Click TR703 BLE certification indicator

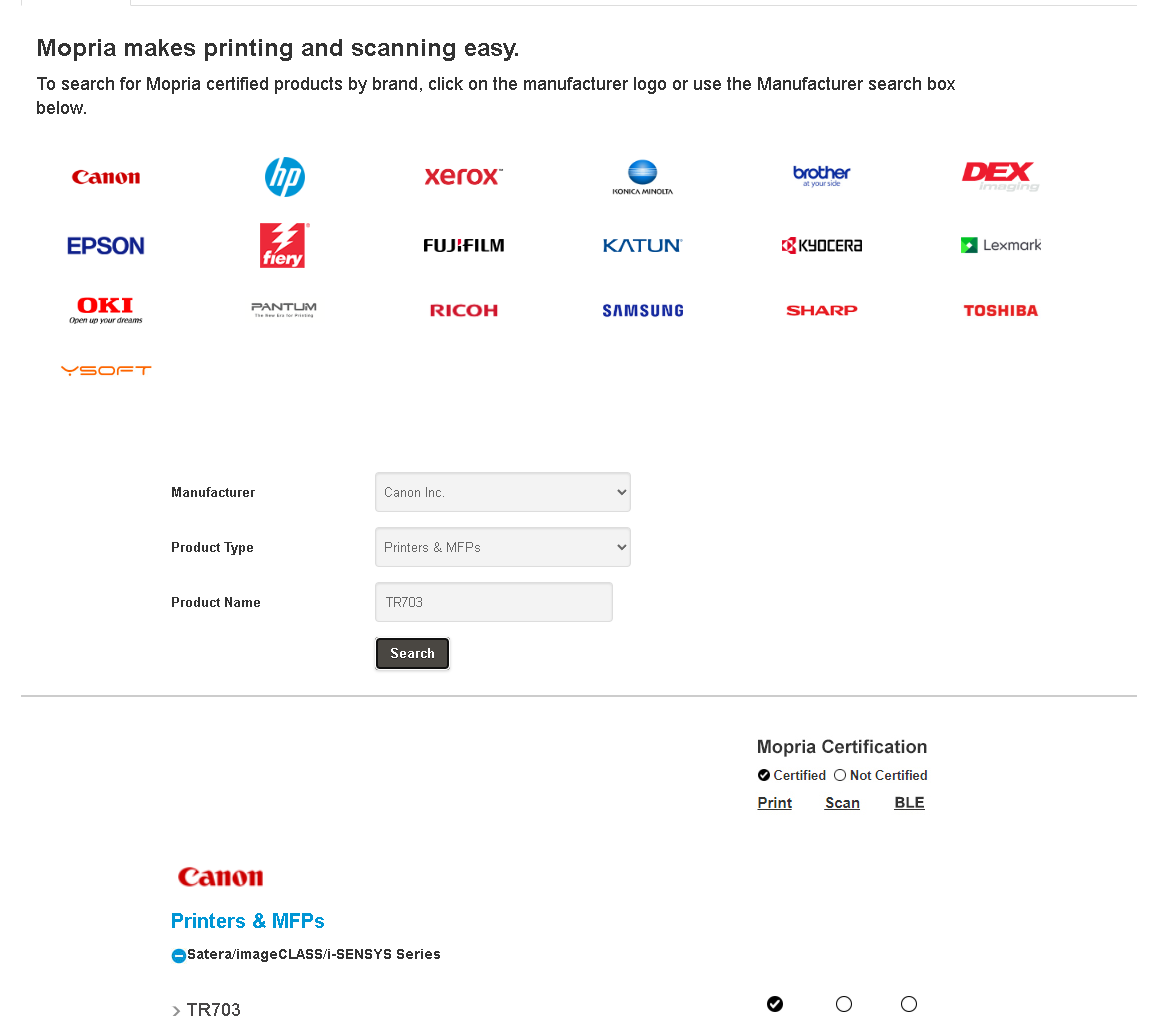[909, 1004]
